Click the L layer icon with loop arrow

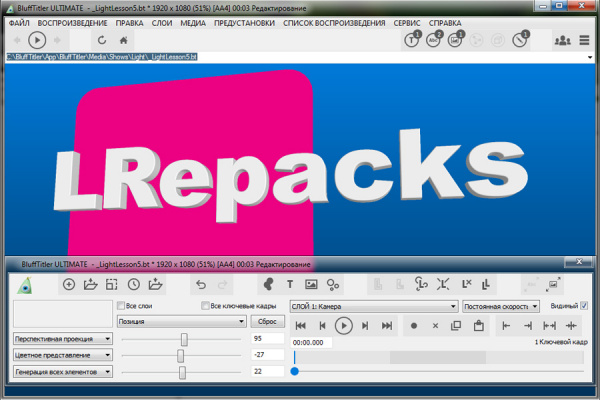tap(421, 284)
